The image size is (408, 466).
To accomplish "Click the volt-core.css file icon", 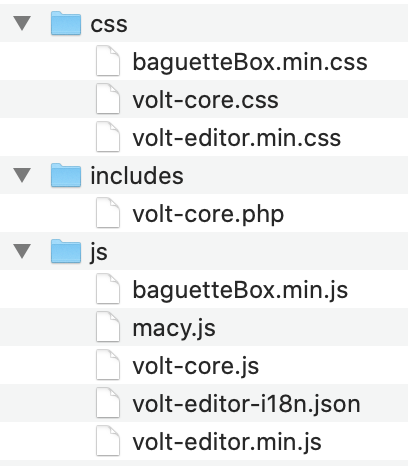I will click(108, 99).
